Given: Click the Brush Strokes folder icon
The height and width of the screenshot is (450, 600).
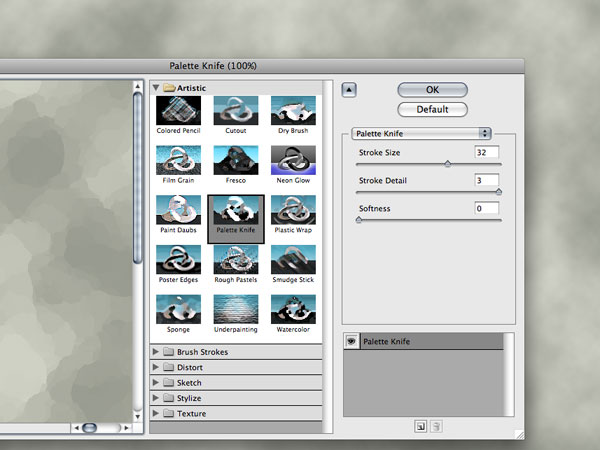Looking at the screenshot, I should pos(169,352).
